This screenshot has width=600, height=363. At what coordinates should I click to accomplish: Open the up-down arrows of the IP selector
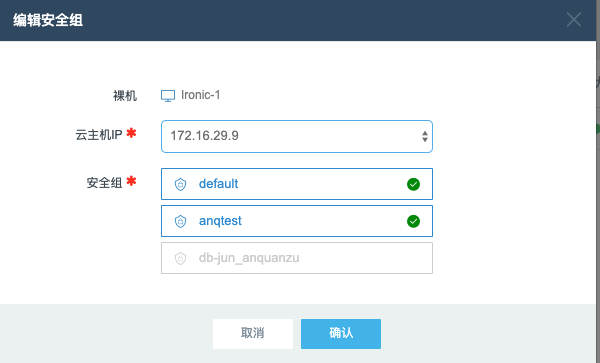coord(425,136)
